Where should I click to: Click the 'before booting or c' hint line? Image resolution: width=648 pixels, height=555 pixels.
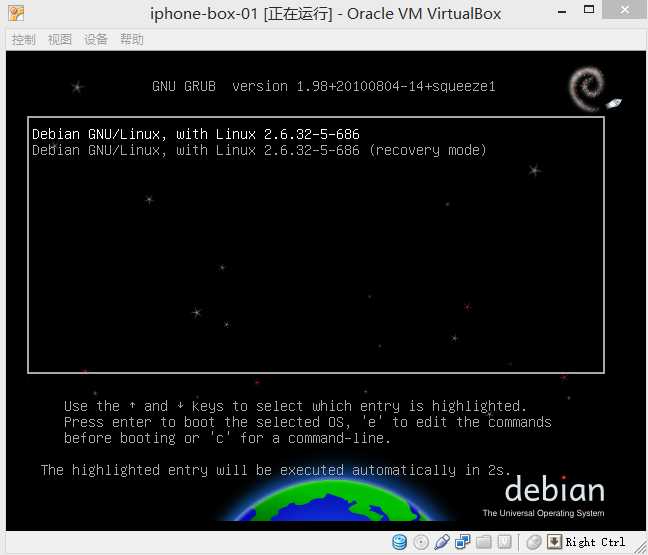pyautogui.click(x=227, y=438)
